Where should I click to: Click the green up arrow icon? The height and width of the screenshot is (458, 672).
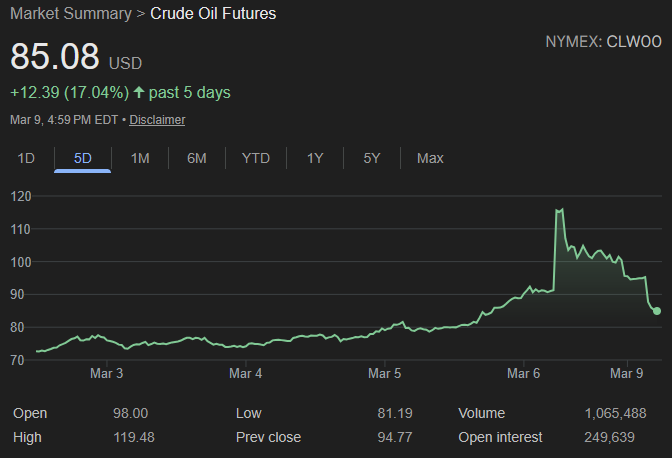[138, 92]
